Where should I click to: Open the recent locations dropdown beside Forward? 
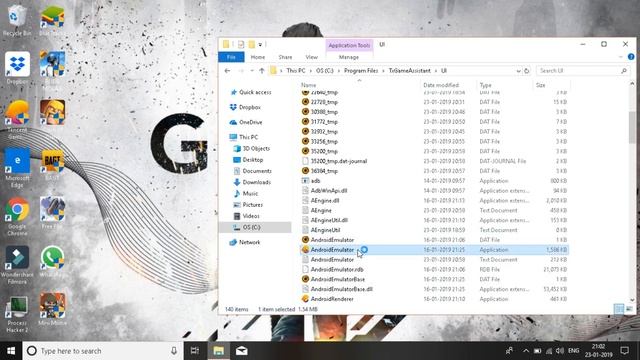pyautogui.click(x=251, y=71)
